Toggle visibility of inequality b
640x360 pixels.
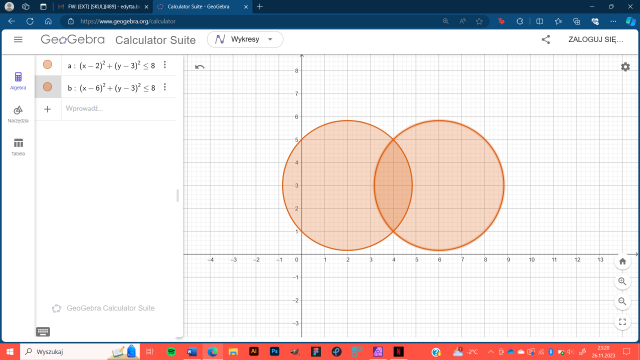(x=47, y=87)
